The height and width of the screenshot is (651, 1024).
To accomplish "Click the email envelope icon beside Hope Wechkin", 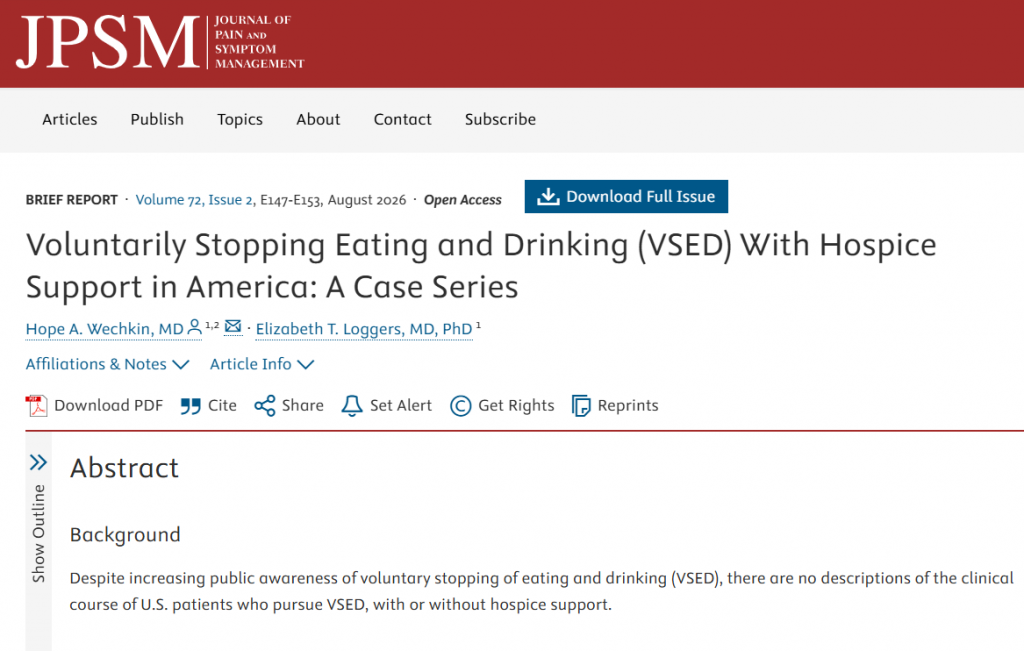I will click(233, 326).
